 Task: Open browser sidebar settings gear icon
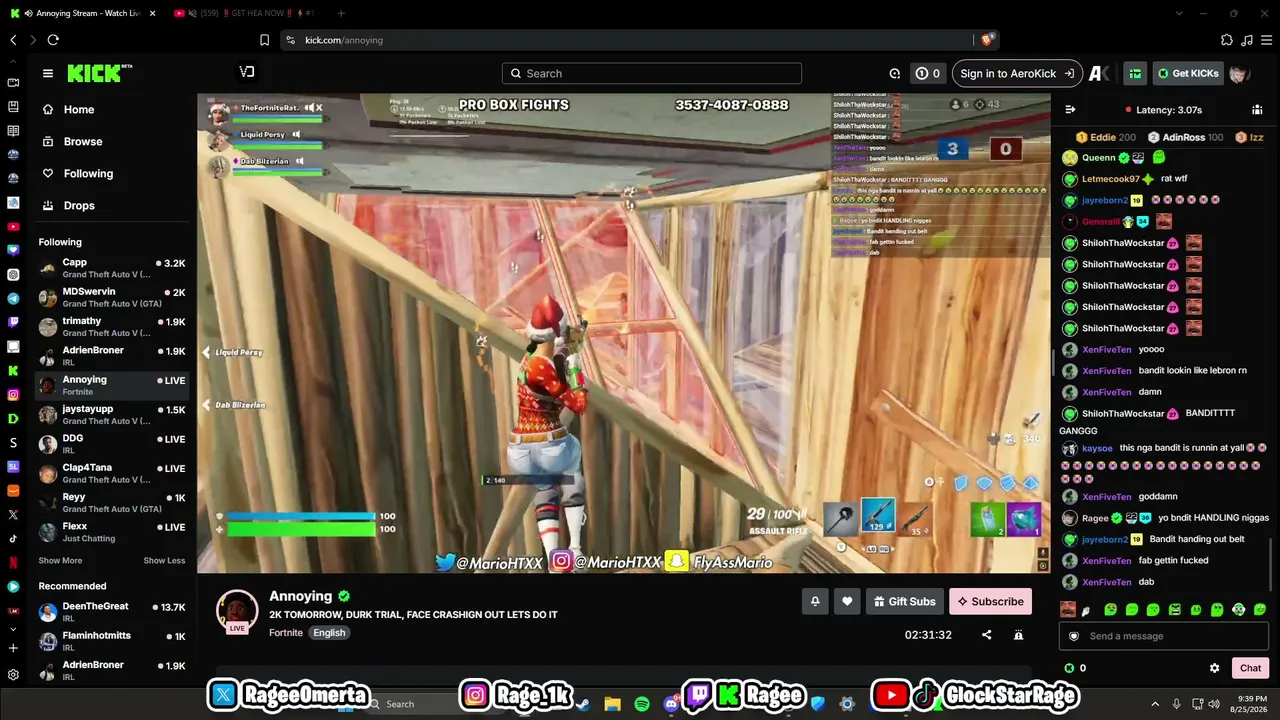click(13, 674)
